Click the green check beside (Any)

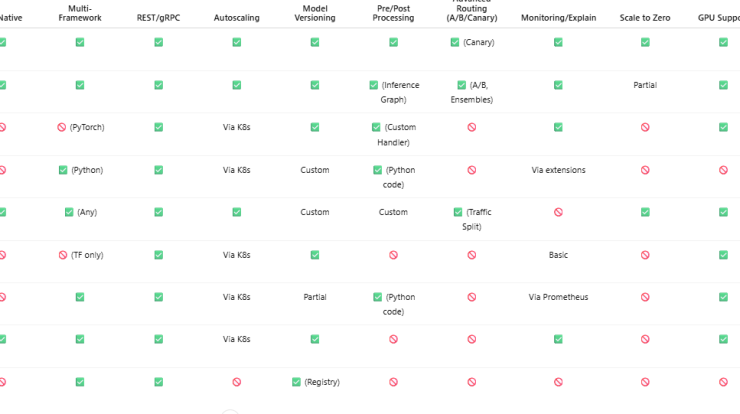click(69, 212)
